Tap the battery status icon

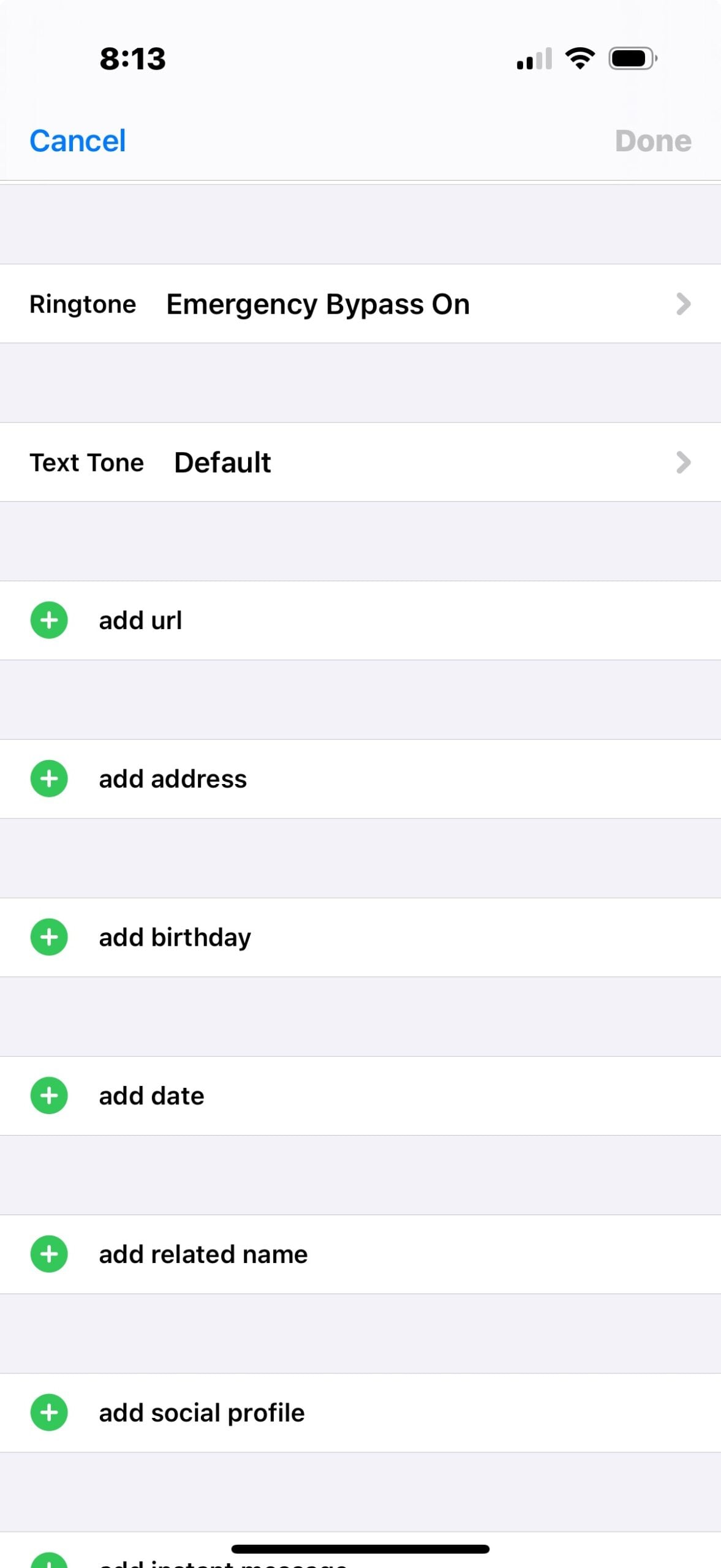(632, 59)
